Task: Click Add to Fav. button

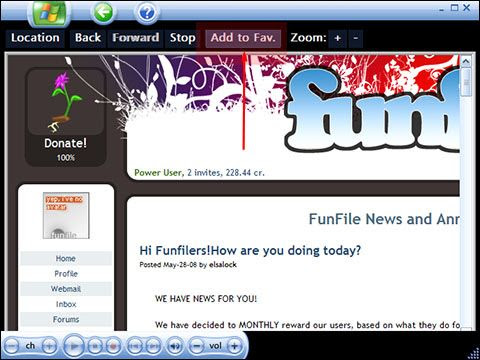Action: [x=243, y=38]
